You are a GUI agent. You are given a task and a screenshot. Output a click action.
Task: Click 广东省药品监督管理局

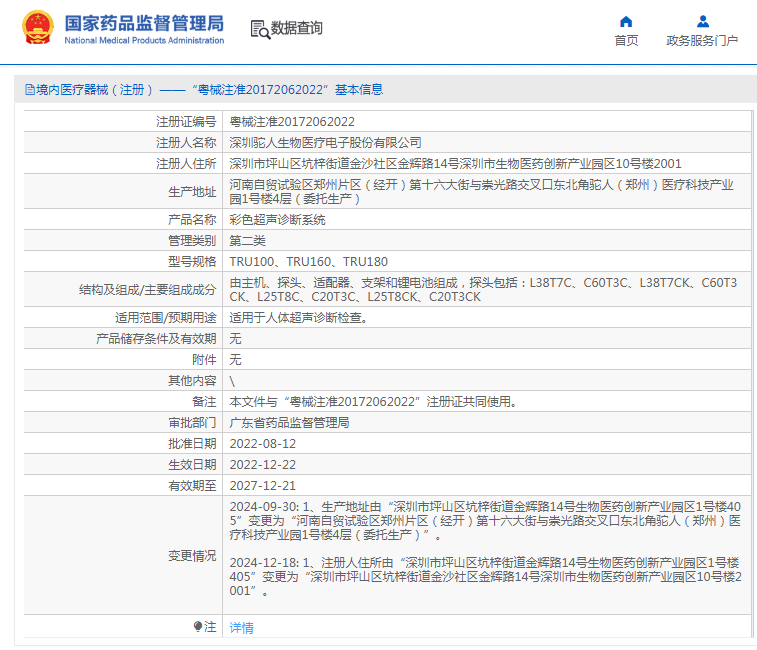(290, 423)
